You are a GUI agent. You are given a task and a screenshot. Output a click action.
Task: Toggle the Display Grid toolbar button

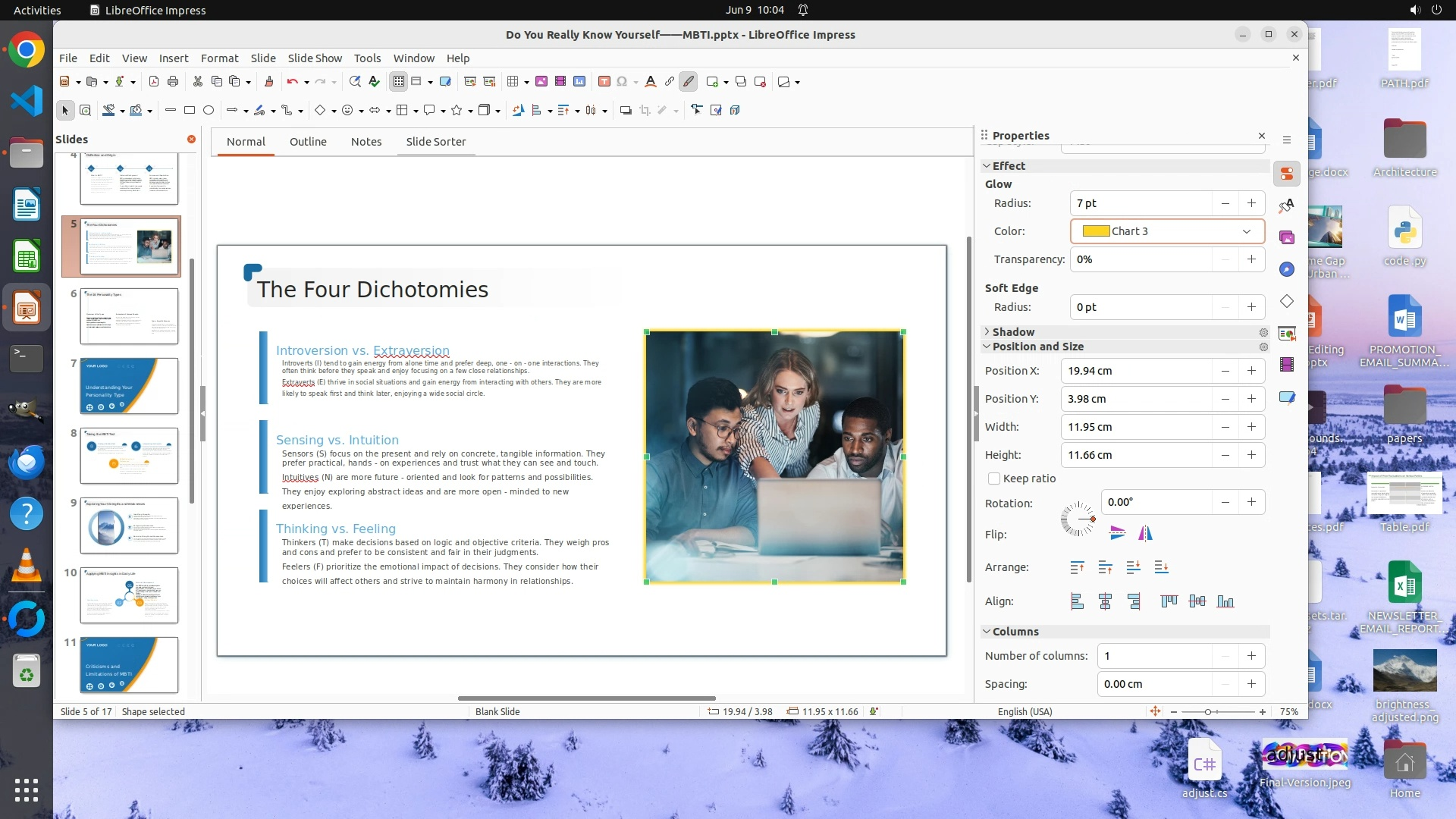399,82
